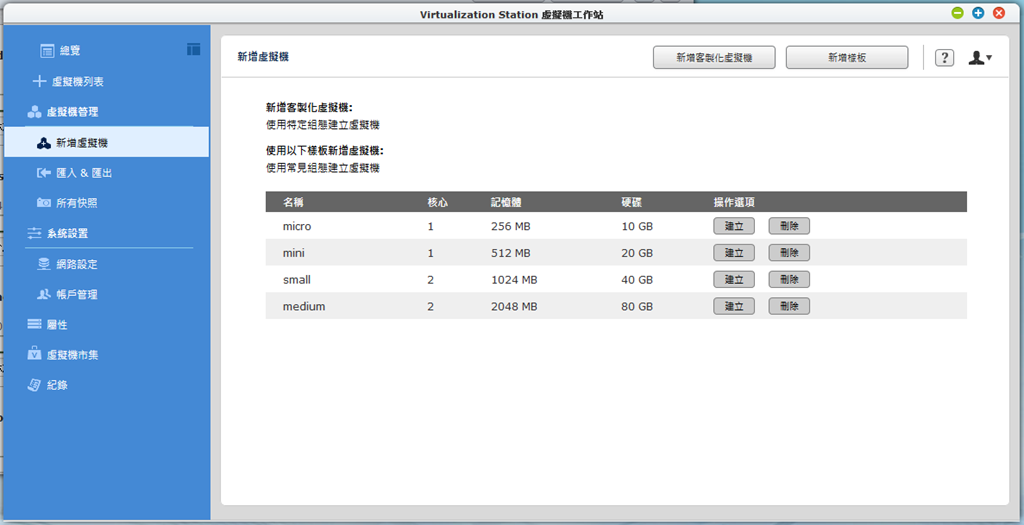The height and width of the screenshot is (525, 1024).
Task: Click the marketplace bag icon
Action: pos(34,353)
